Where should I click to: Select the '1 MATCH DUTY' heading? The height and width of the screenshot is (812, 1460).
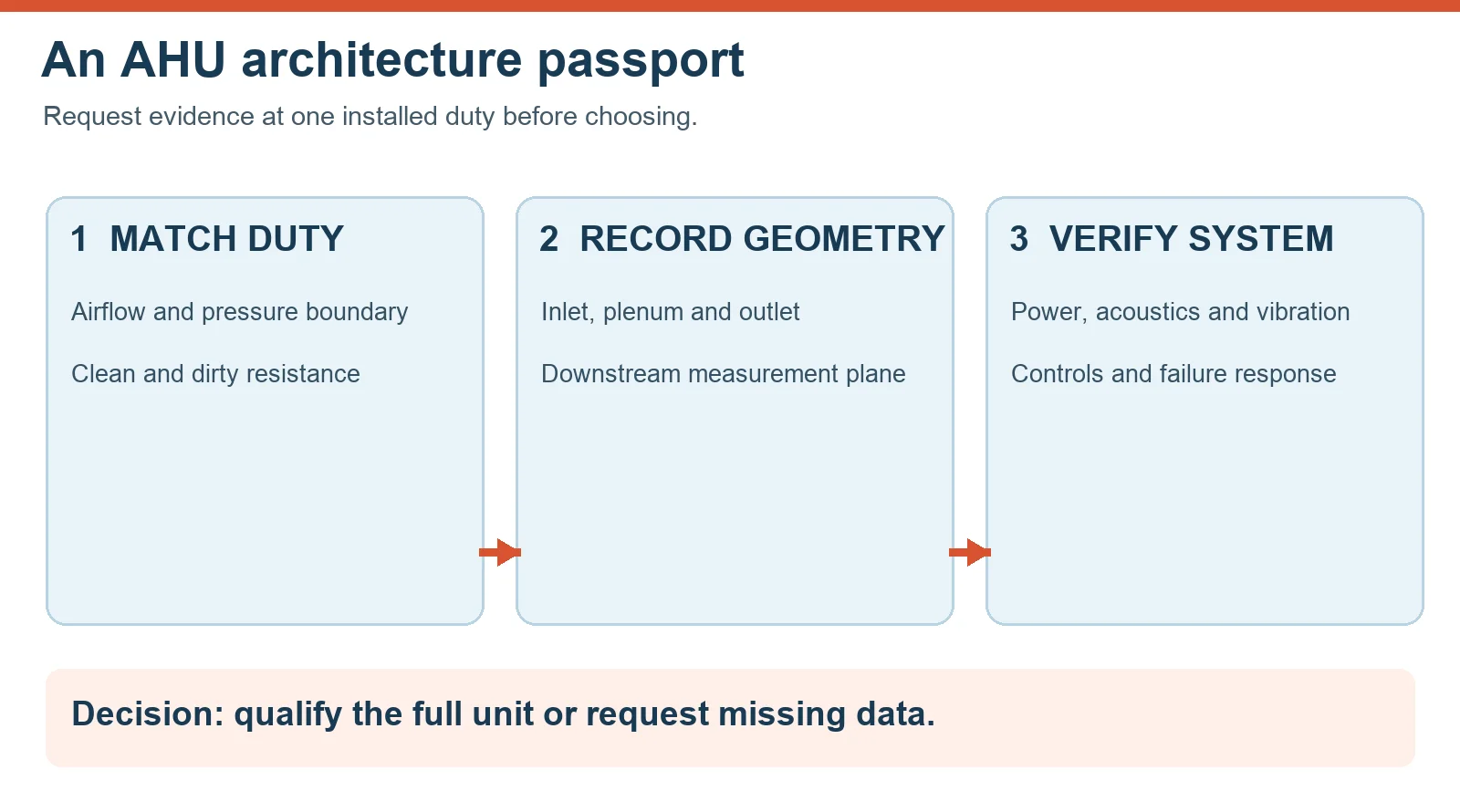[207, 239]
